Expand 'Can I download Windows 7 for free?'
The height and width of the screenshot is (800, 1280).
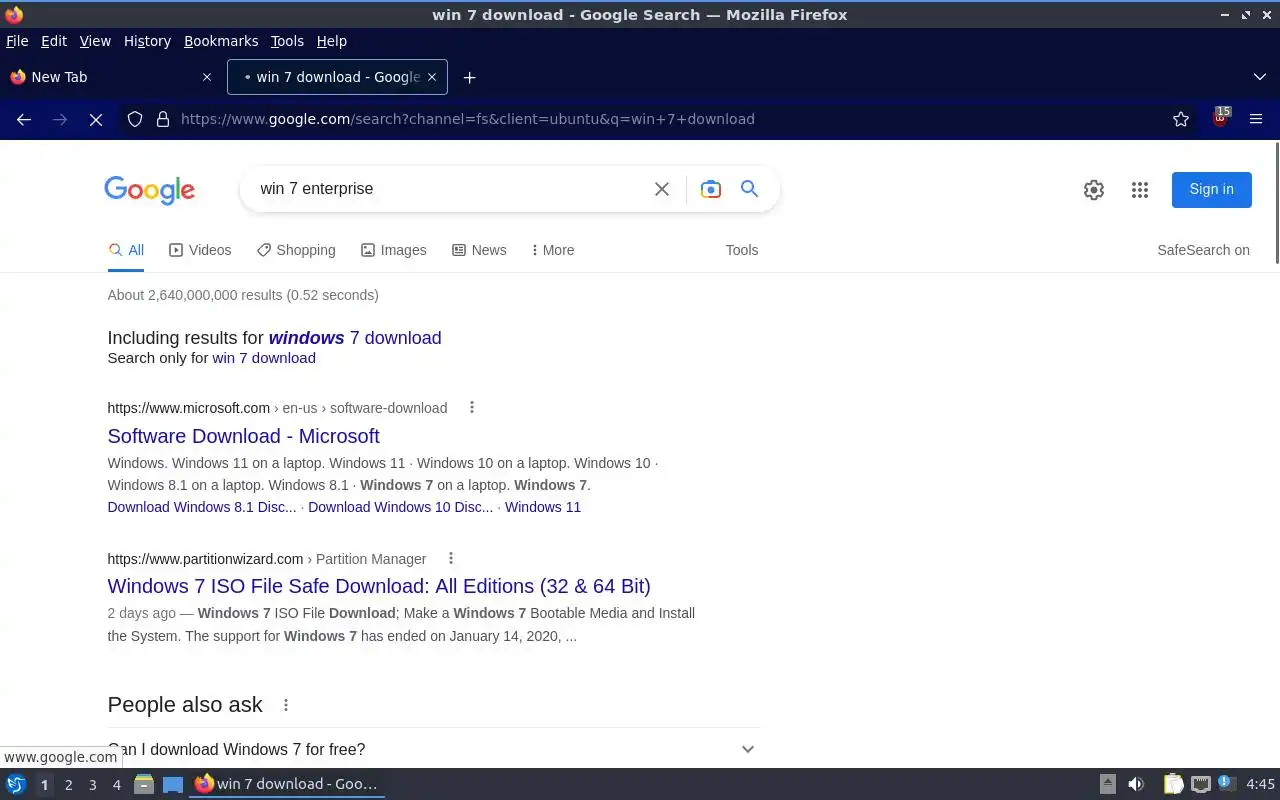tap(434, 749)
